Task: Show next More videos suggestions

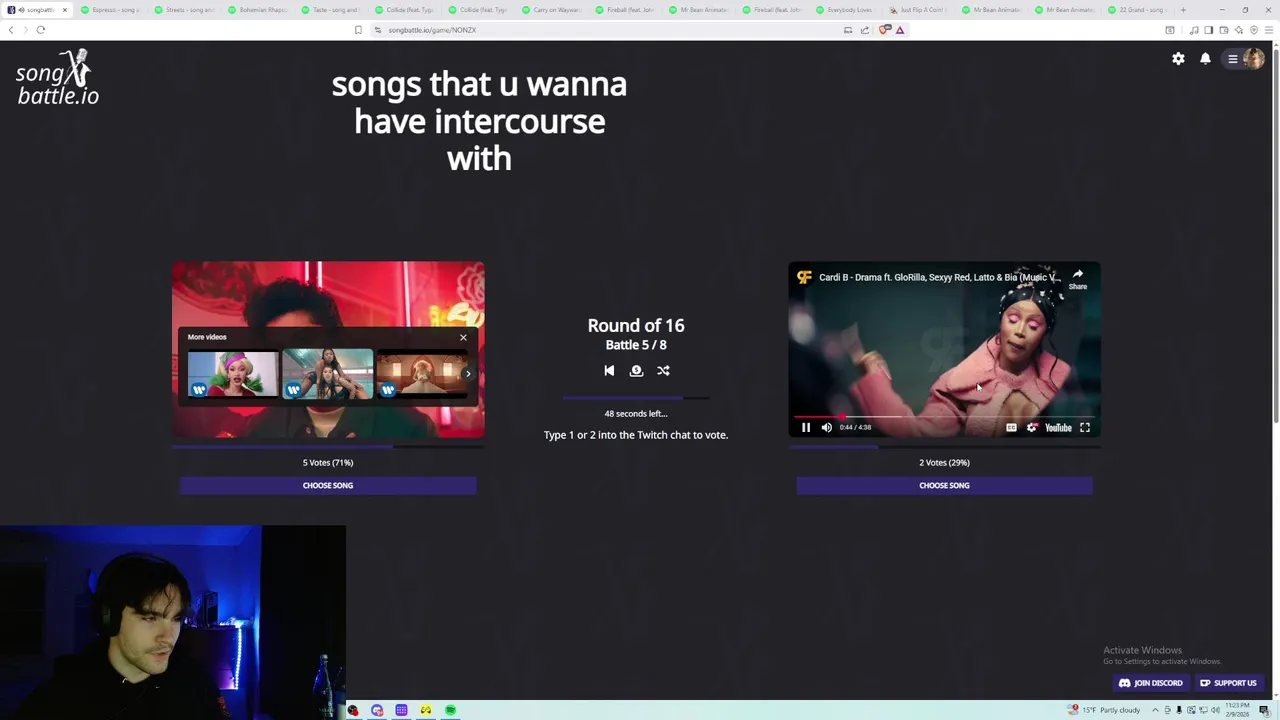Action: click(x=467, y=374)
